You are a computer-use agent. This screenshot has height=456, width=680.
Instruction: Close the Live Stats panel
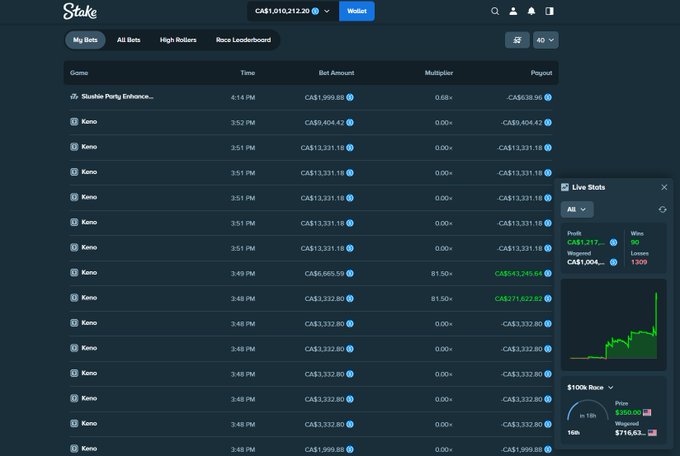(x=664, y=187)
